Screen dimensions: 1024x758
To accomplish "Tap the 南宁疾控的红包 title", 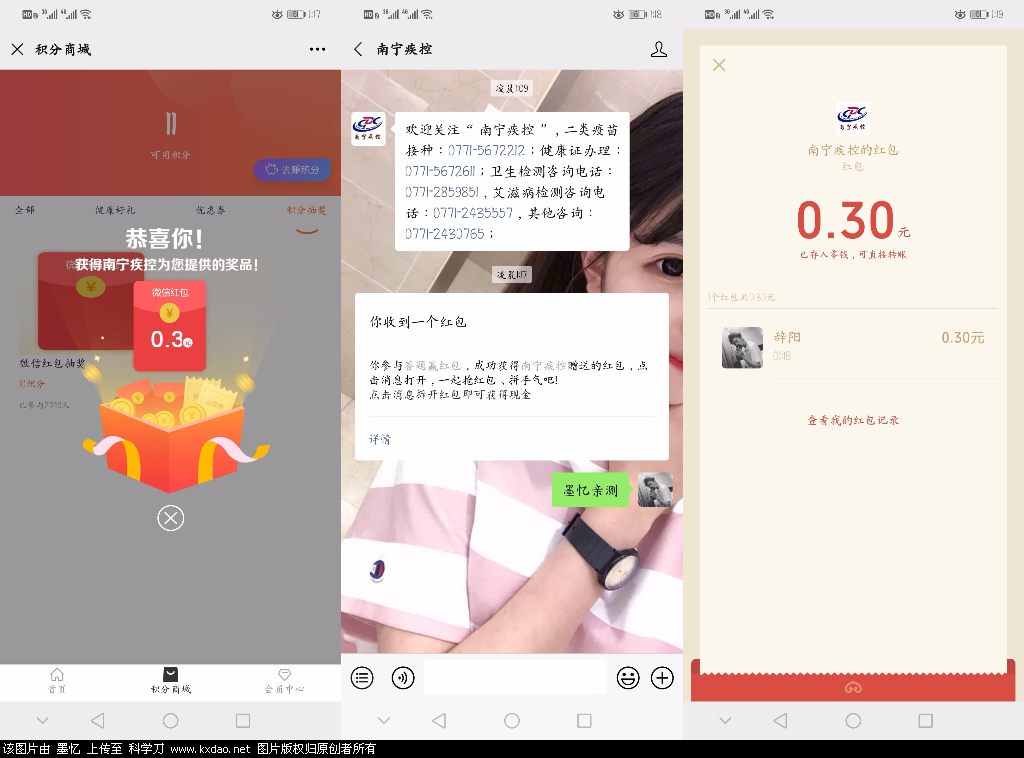I will point(853,150).
